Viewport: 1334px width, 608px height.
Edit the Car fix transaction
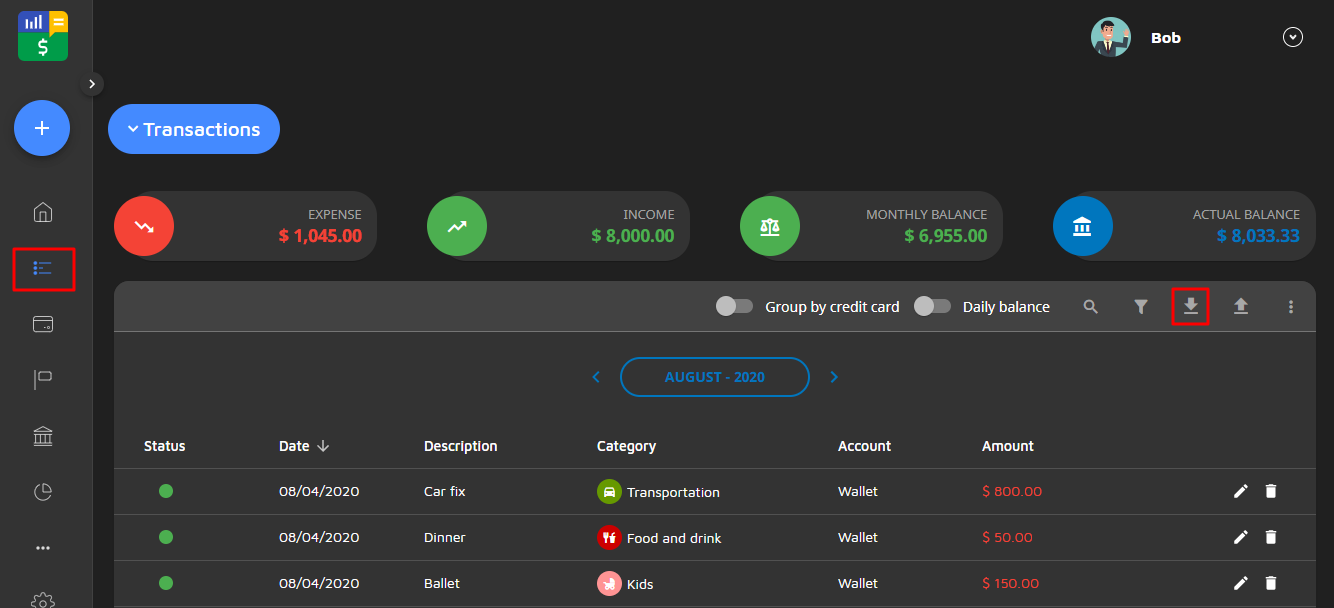coord(1241,491)
